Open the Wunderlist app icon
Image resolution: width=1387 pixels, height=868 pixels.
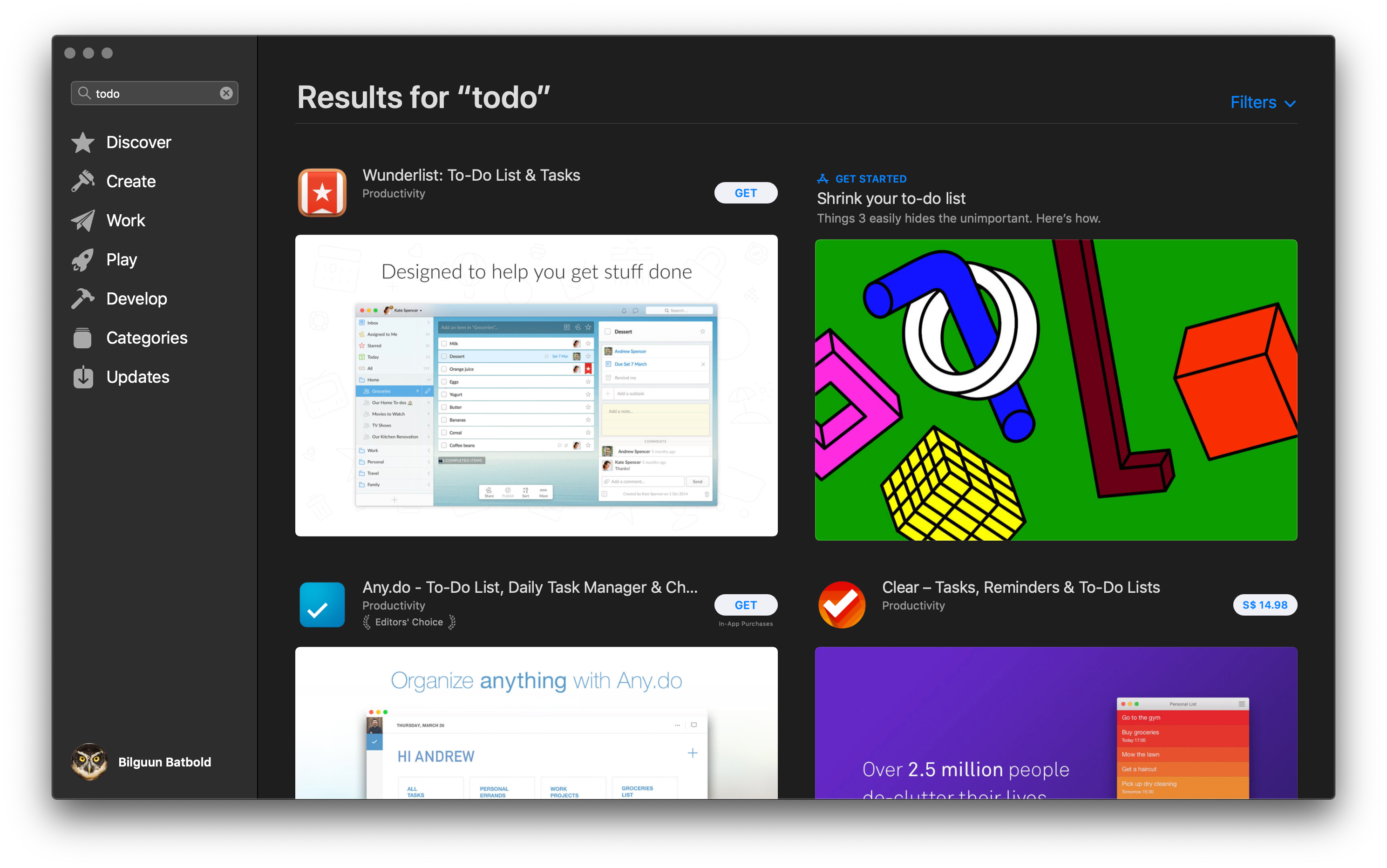tap(322, 192)
